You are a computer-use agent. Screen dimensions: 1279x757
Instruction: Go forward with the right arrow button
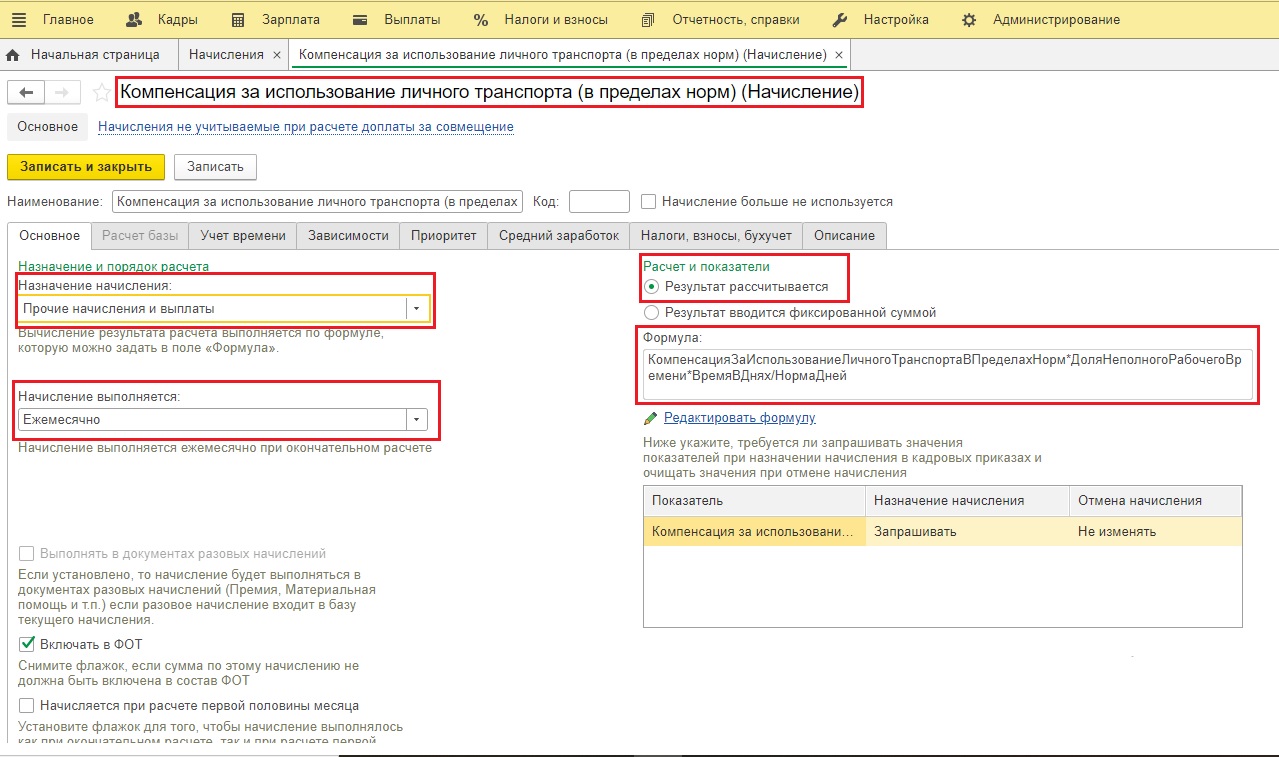tap(62, 92)
